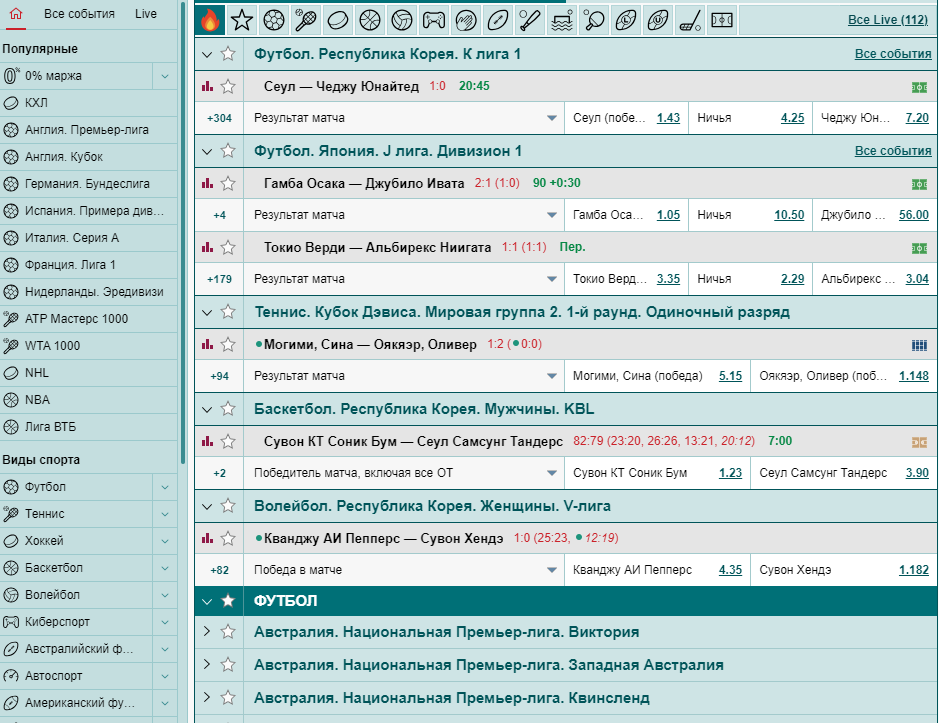The image size is (939, 723).
Task: Open Все события link for J лига
Action: click(893, 151)
